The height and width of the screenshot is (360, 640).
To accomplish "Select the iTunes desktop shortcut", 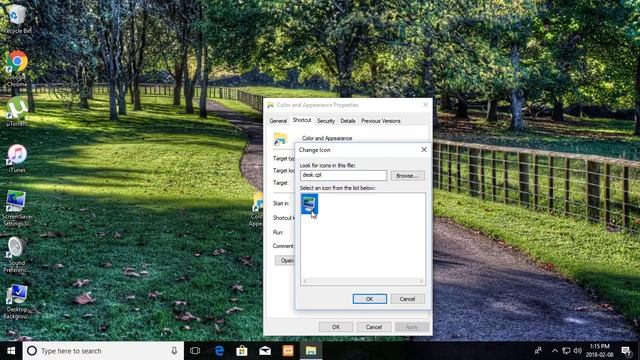I will [17, 158].
